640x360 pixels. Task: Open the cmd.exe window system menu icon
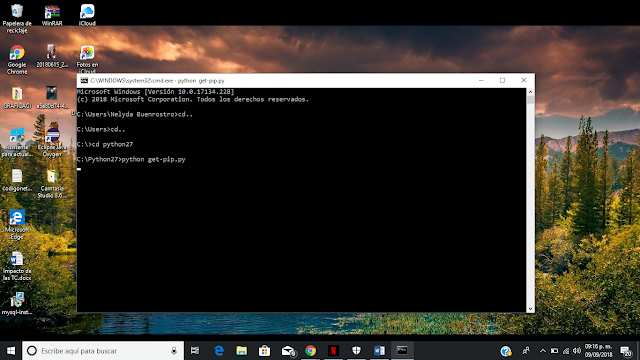click(x=84, y=80)
